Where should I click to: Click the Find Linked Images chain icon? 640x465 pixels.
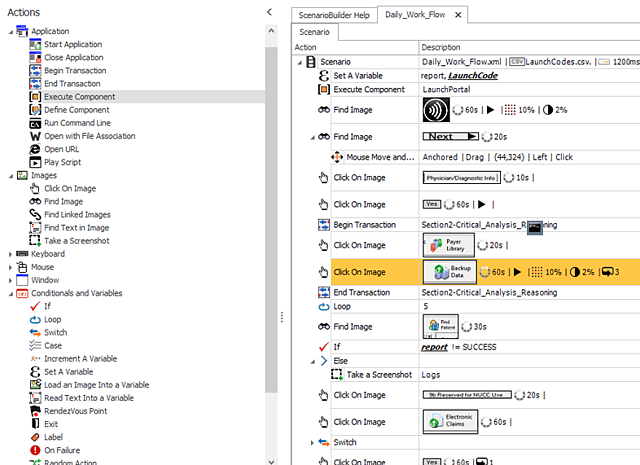click(35, 214)
